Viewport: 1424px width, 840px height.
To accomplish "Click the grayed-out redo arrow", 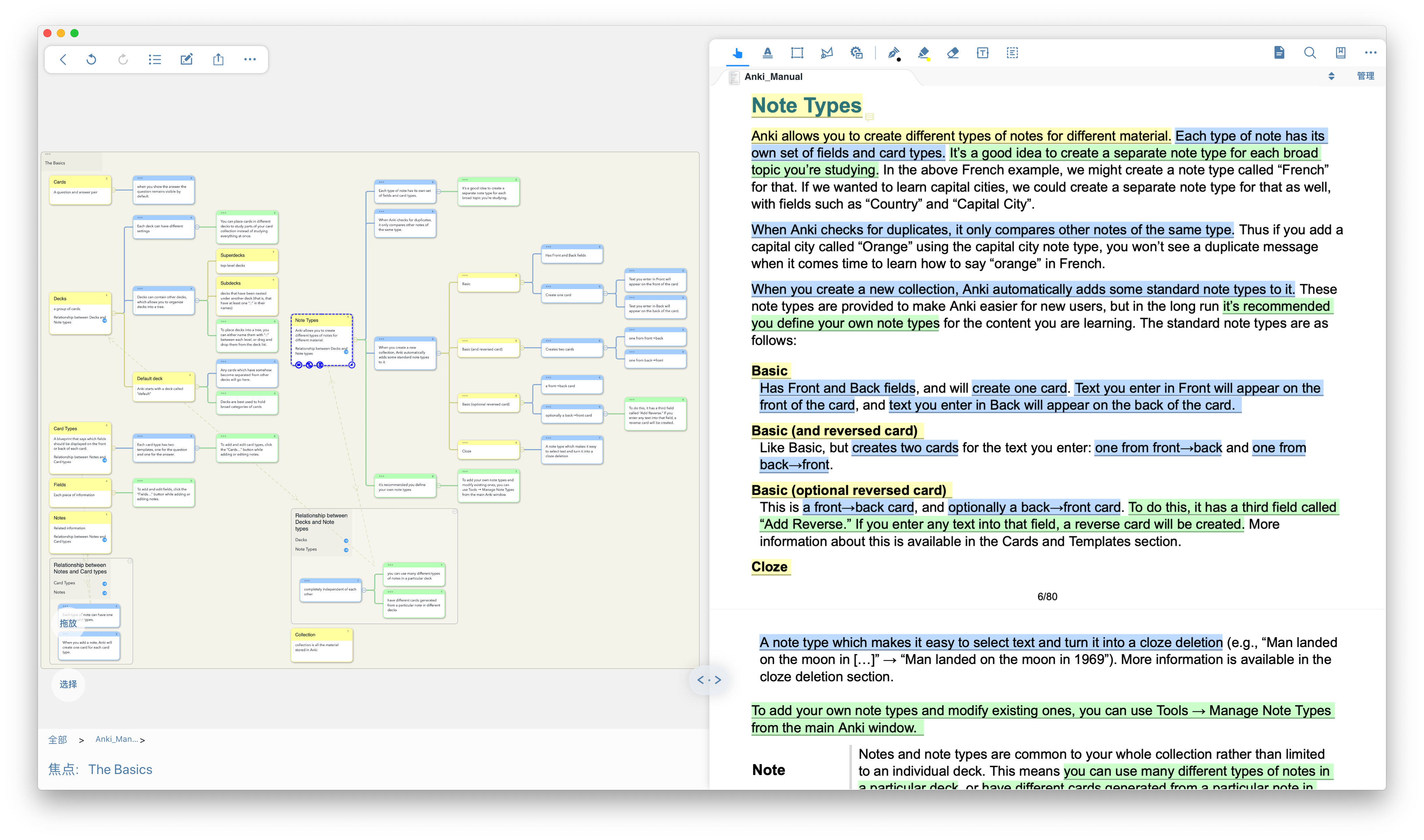I will coord(123,60).
